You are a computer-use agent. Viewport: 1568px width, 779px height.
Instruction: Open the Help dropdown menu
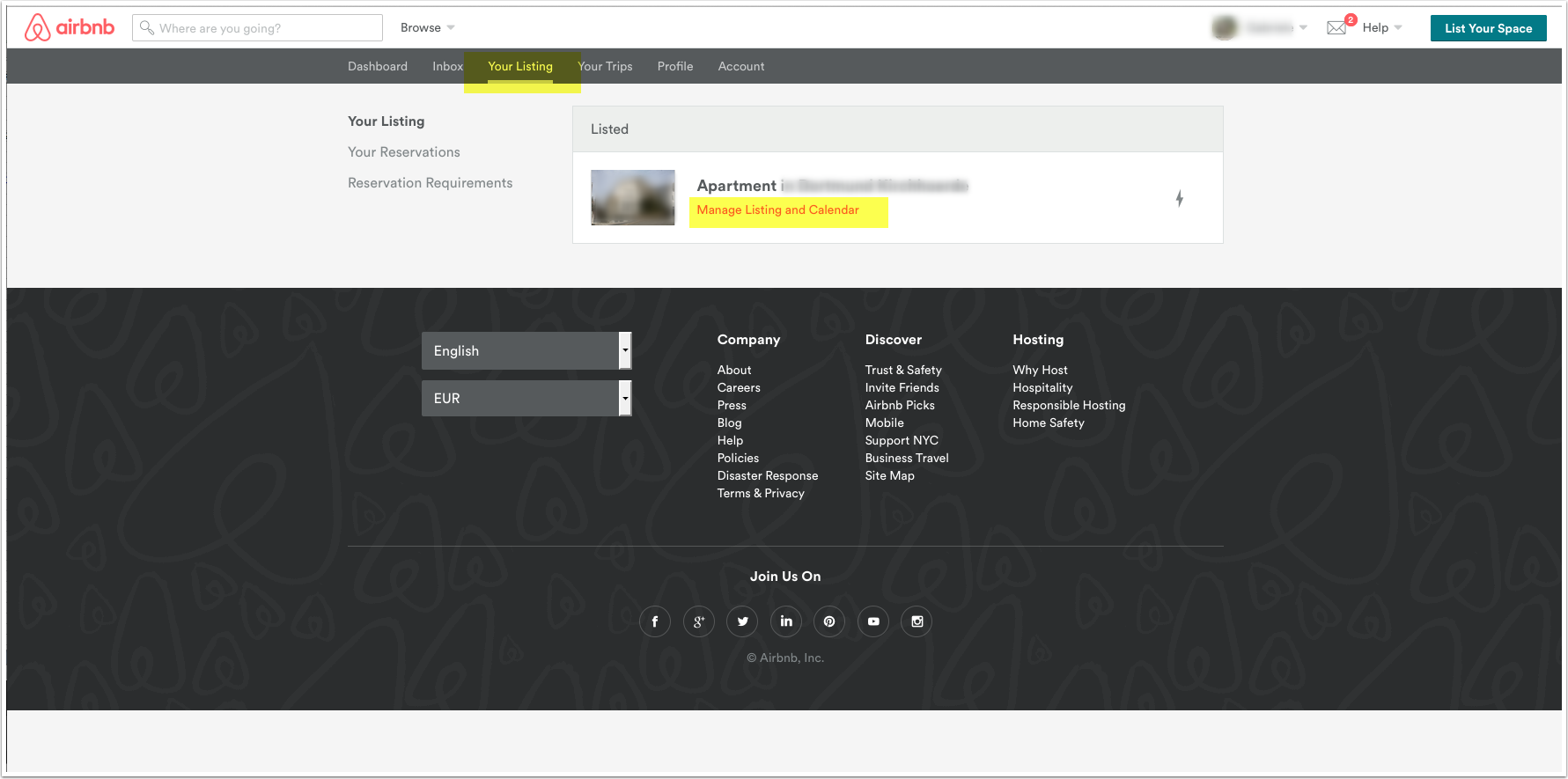pyautogui.click(x=1382, y=28)
